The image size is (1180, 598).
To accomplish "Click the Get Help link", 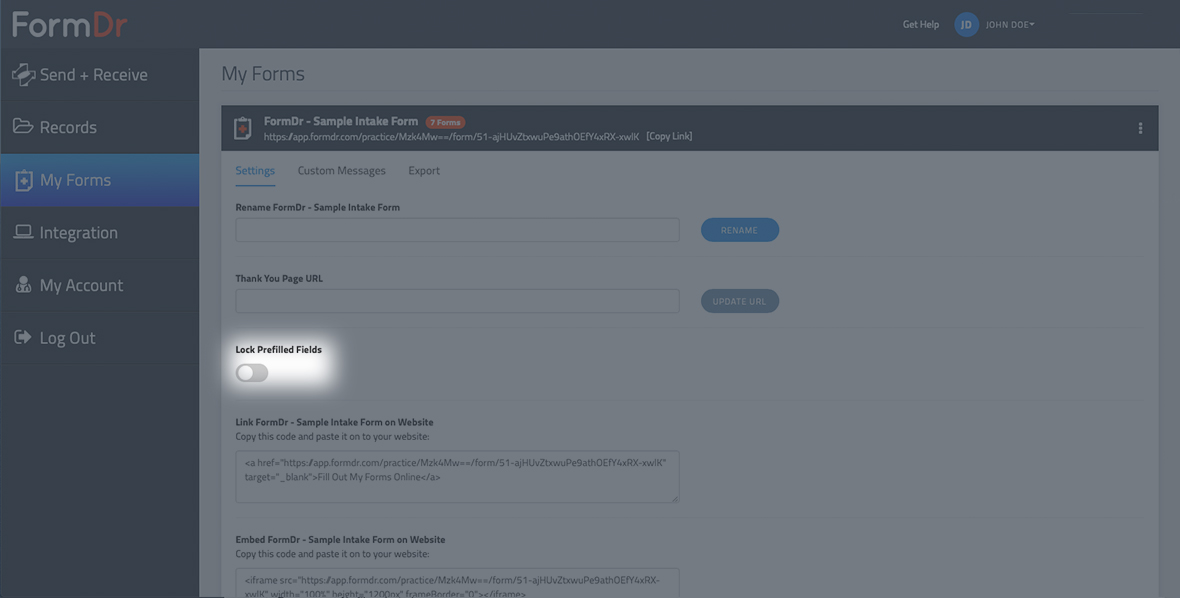I will coord(920,25).
